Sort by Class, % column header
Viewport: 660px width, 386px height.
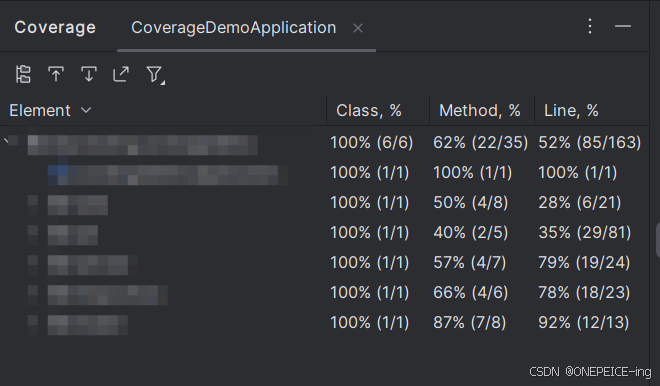(x=369, y=111)
